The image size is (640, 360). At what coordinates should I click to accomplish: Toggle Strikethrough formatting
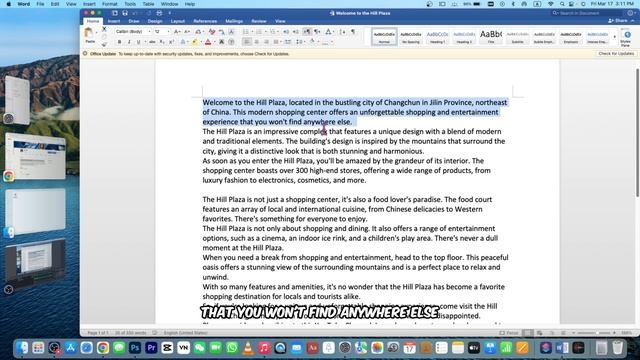click(x=152, y=42)
